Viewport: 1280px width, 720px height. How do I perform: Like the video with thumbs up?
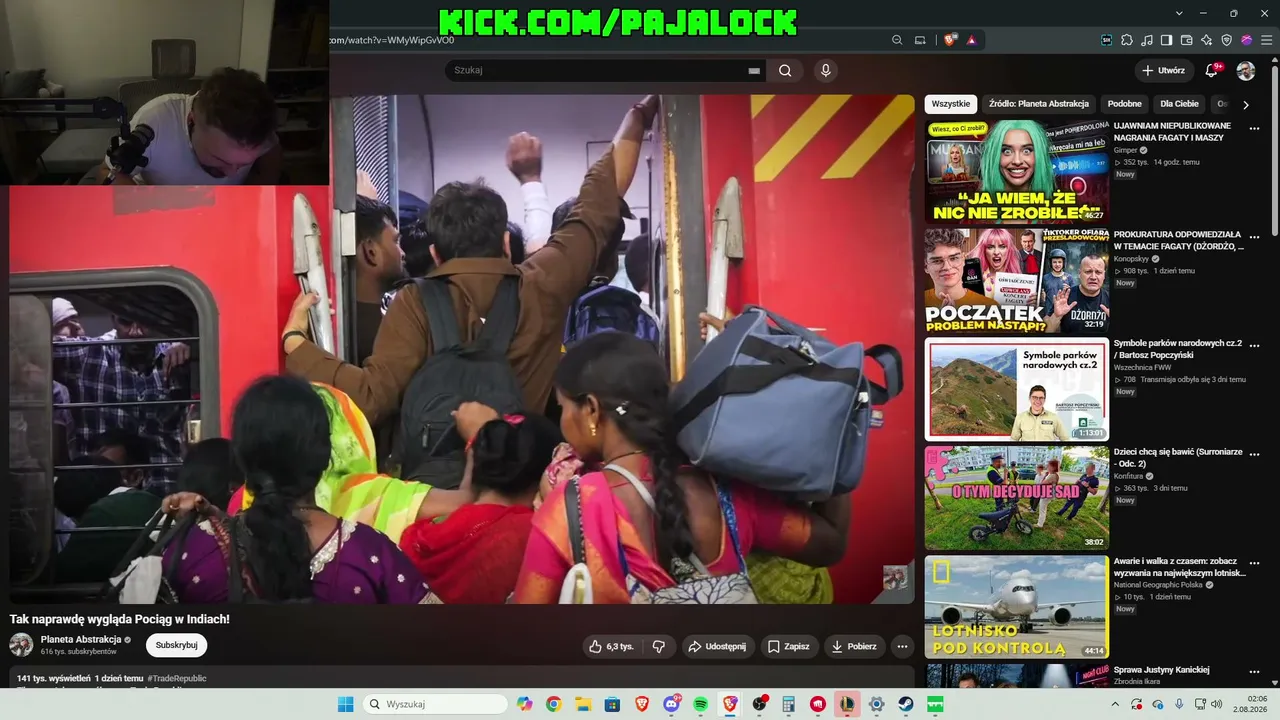(611, 646)
